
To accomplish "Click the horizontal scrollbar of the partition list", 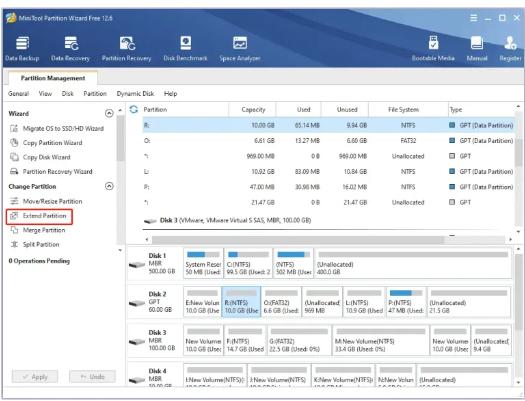I will coord(298,240).
